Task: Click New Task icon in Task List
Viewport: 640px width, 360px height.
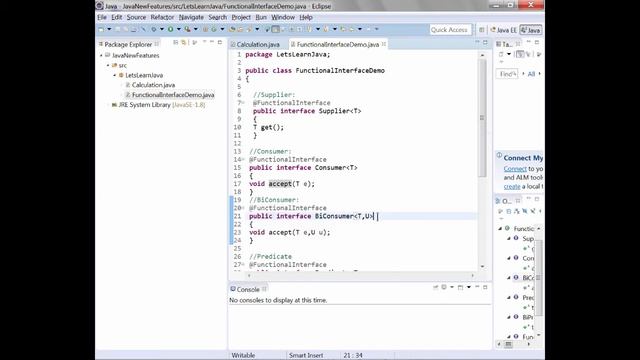Action: (501, 54)
